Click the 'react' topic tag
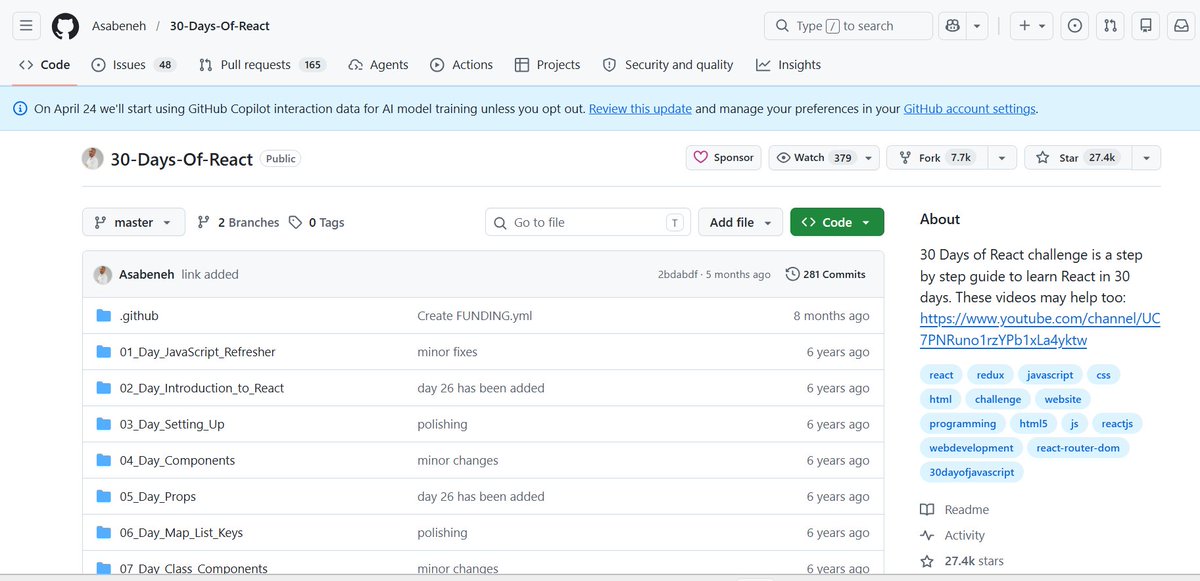 pos(941,375)
